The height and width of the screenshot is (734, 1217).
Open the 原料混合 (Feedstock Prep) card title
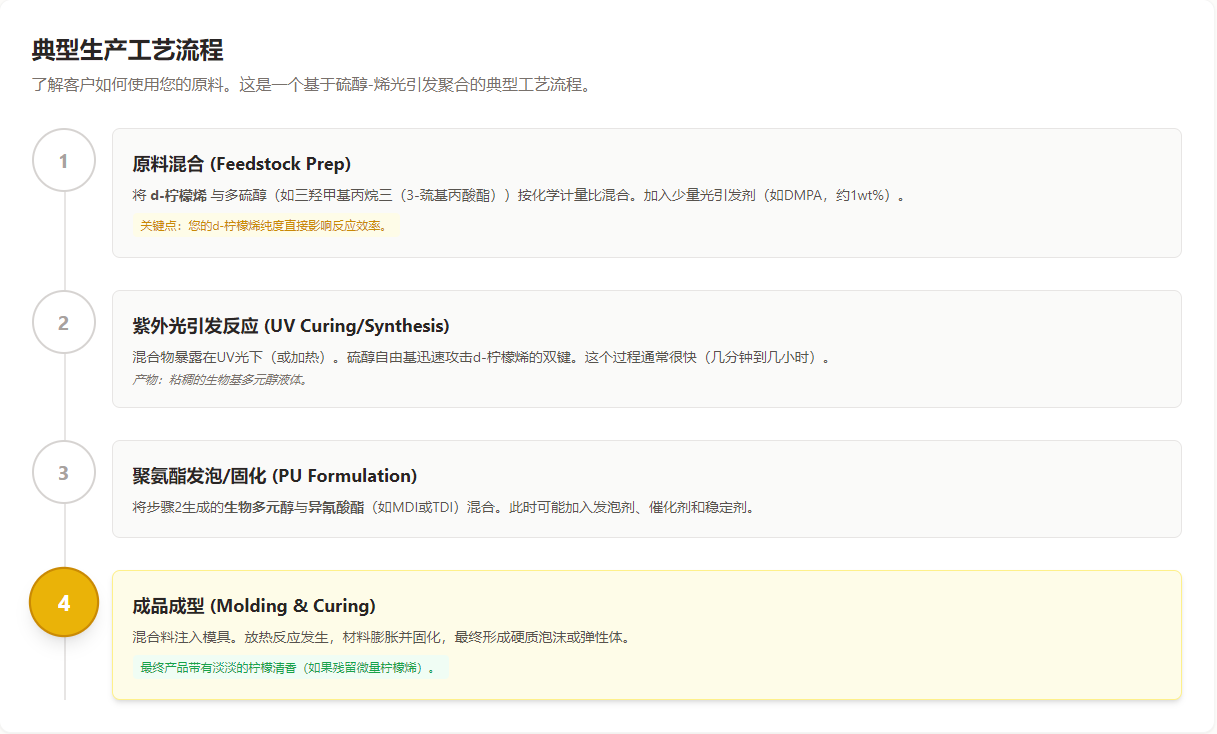point(241,164)
